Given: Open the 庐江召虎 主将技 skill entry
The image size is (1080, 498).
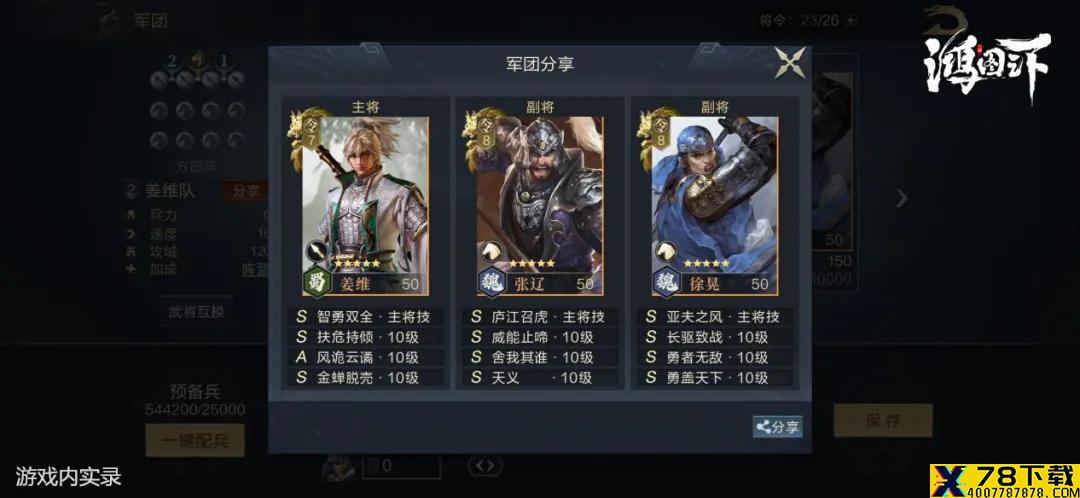Looking at the screenshot, I should point(539,317).
